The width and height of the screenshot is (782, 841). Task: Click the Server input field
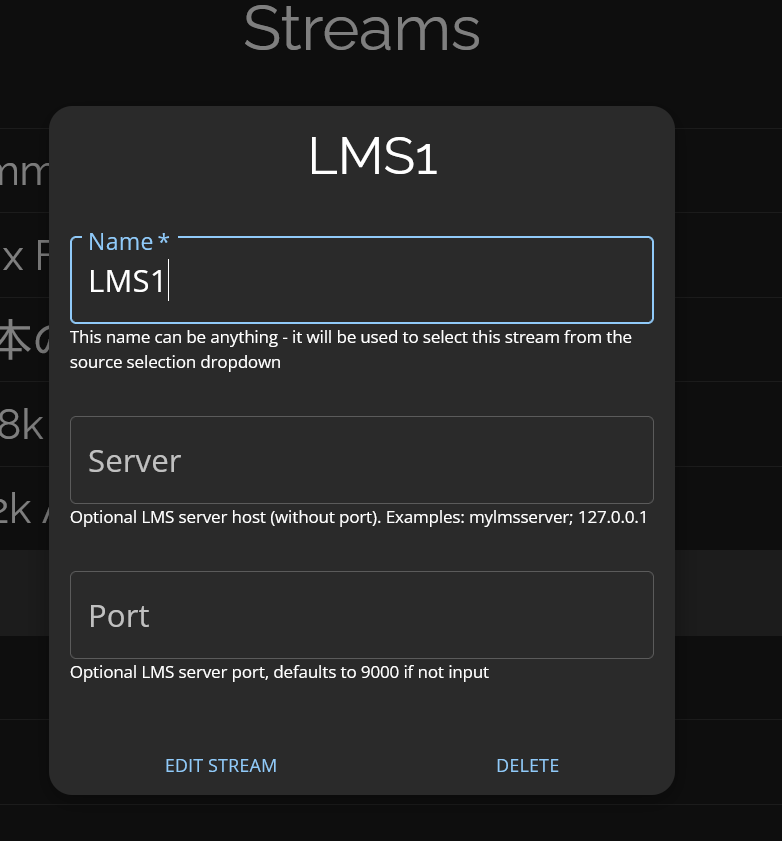(x=362, y=460)
